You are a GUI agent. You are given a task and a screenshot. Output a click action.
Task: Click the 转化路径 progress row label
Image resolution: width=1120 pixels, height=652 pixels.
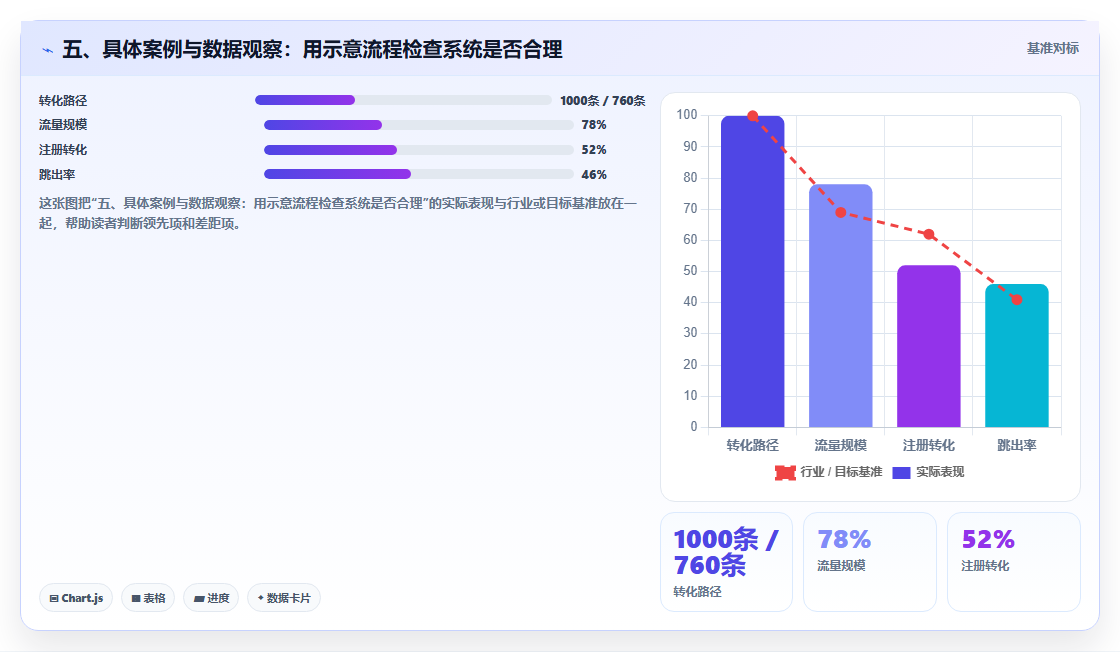(63, 101)
